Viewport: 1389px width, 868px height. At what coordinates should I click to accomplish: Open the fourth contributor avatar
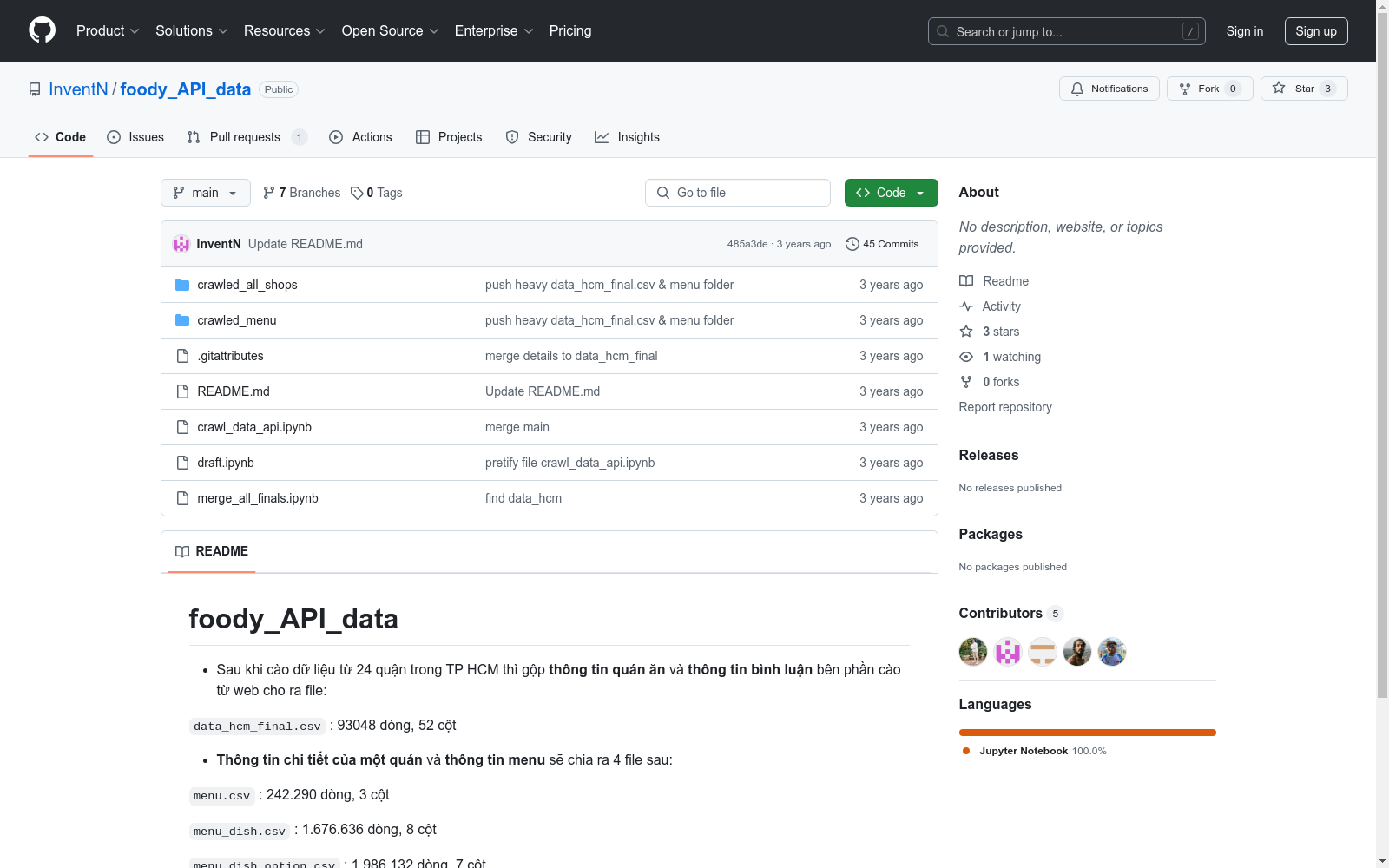click(x=1077, y=652)
